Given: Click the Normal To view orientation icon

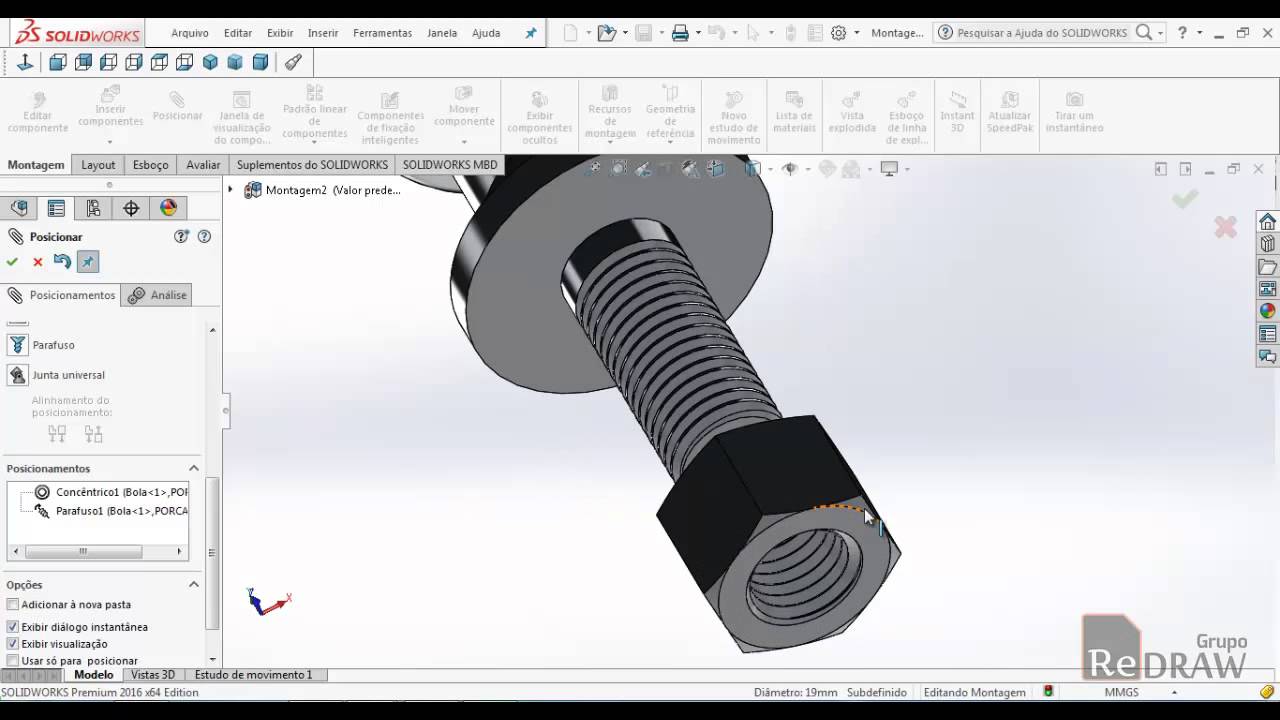Looking at the screenshot, I should [25, 63].
